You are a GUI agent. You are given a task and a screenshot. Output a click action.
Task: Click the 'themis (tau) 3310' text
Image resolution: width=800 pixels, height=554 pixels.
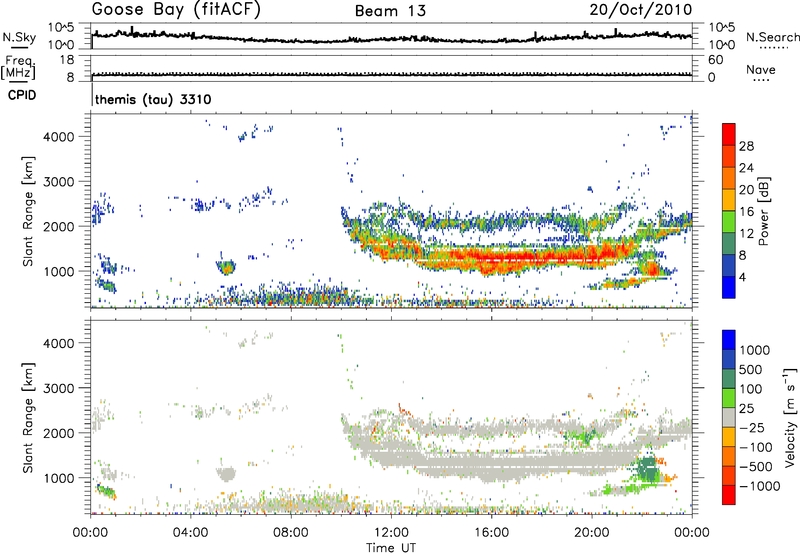(x=153, y=99)
